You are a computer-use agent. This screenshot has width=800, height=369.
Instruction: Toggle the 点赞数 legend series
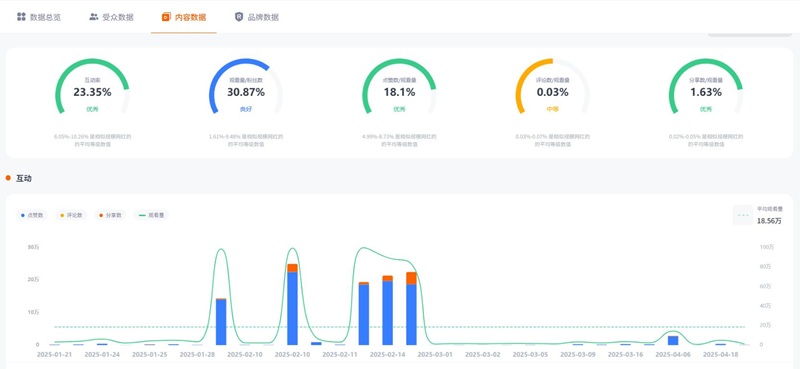click(32, 215)
